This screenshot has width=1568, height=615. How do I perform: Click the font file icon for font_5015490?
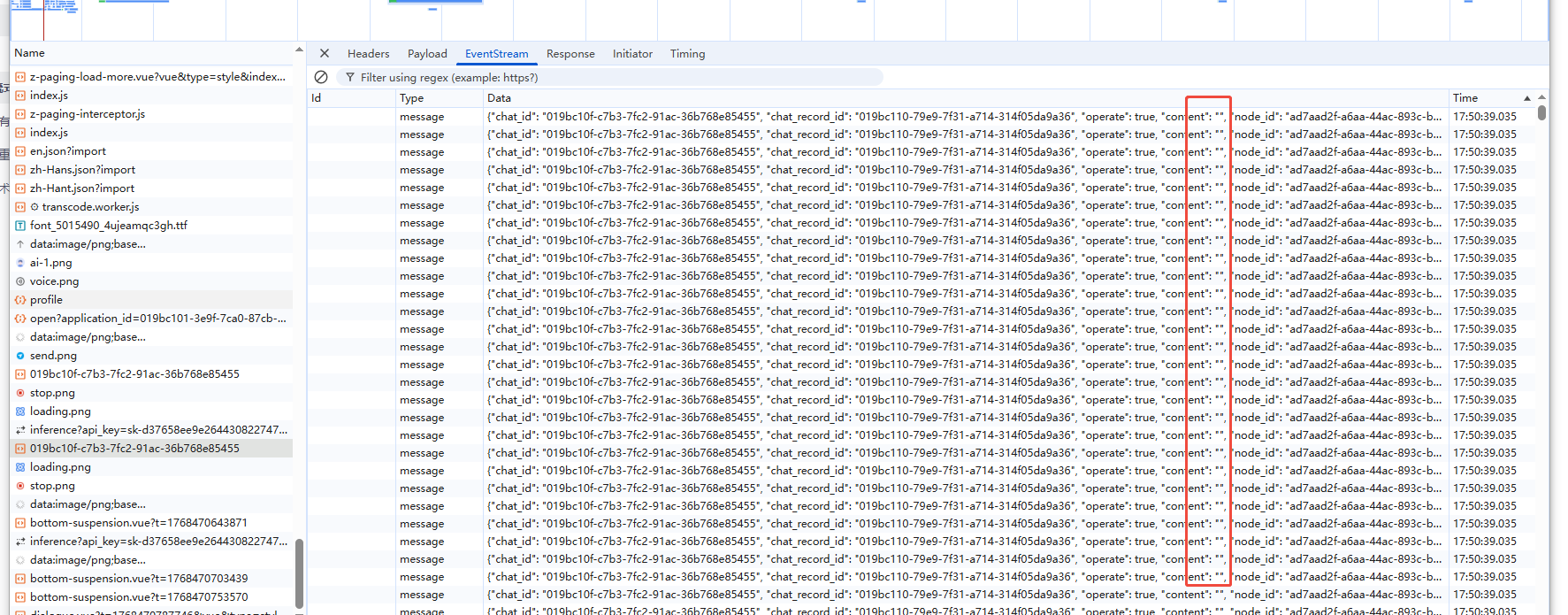pyautogui.click(x=20, y=226)
